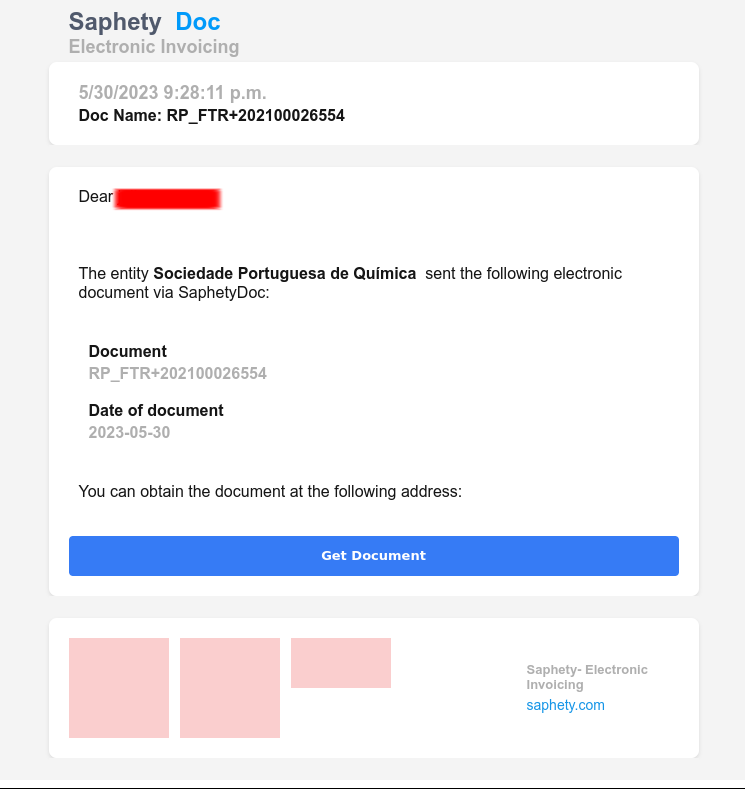The height and width of the screenshot is (789, 745).
Task: Click the bold Document label
Action: click(x=128, y=351)
